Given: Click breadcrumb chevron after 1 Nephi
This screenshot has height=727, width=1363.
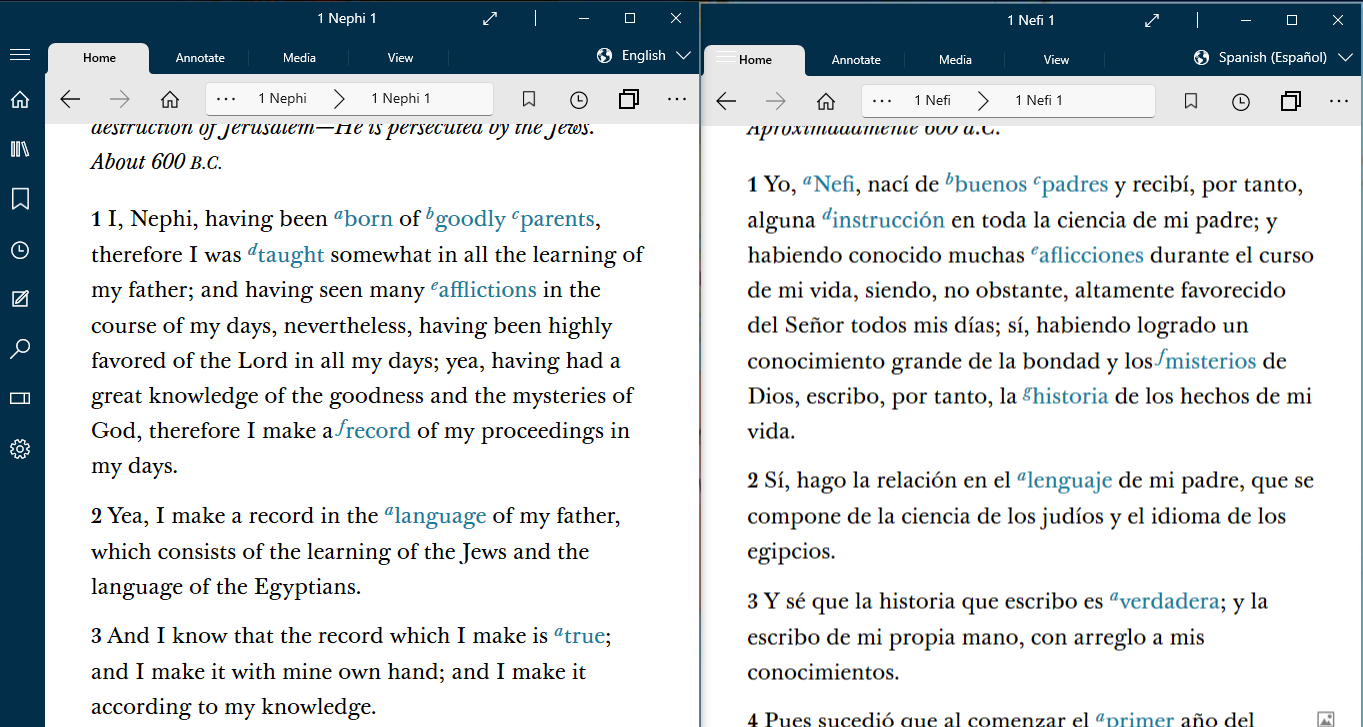Looking at the screenshot, I should 339,98.
